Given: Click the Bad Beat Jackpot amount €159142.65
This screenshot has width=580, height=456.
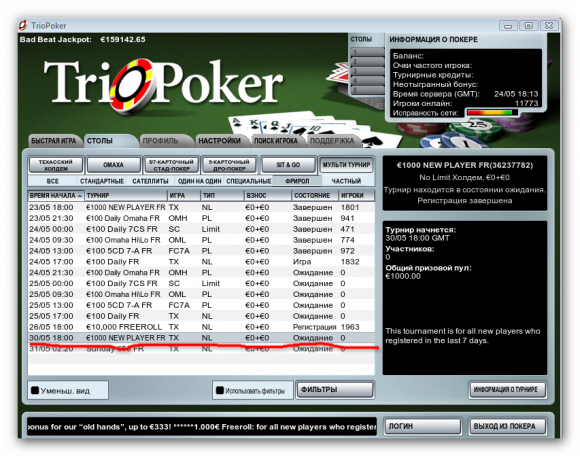Looking at the screenshot, I should [x=122, y=40].
